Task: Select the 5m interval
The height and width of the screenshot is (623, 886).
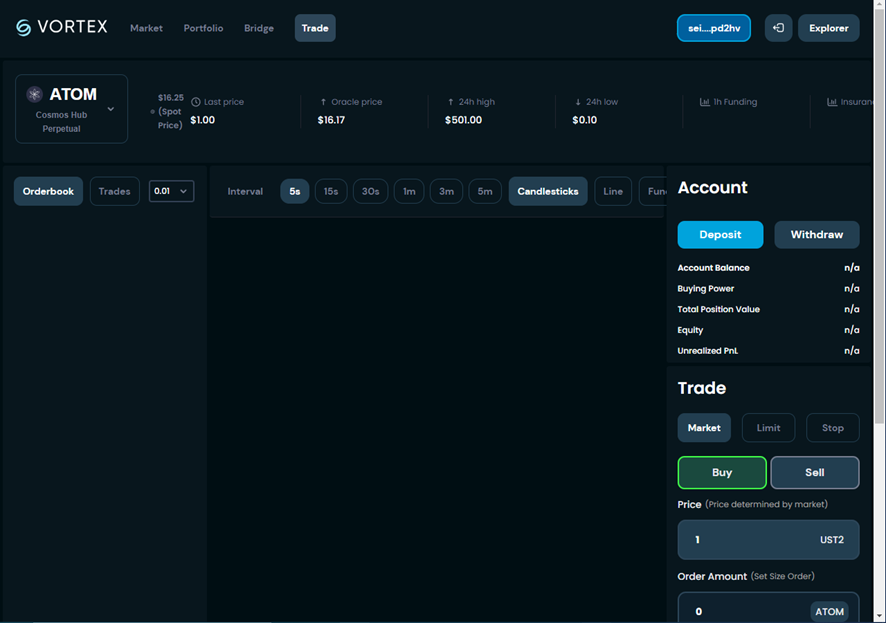Action: coord(485,191)
